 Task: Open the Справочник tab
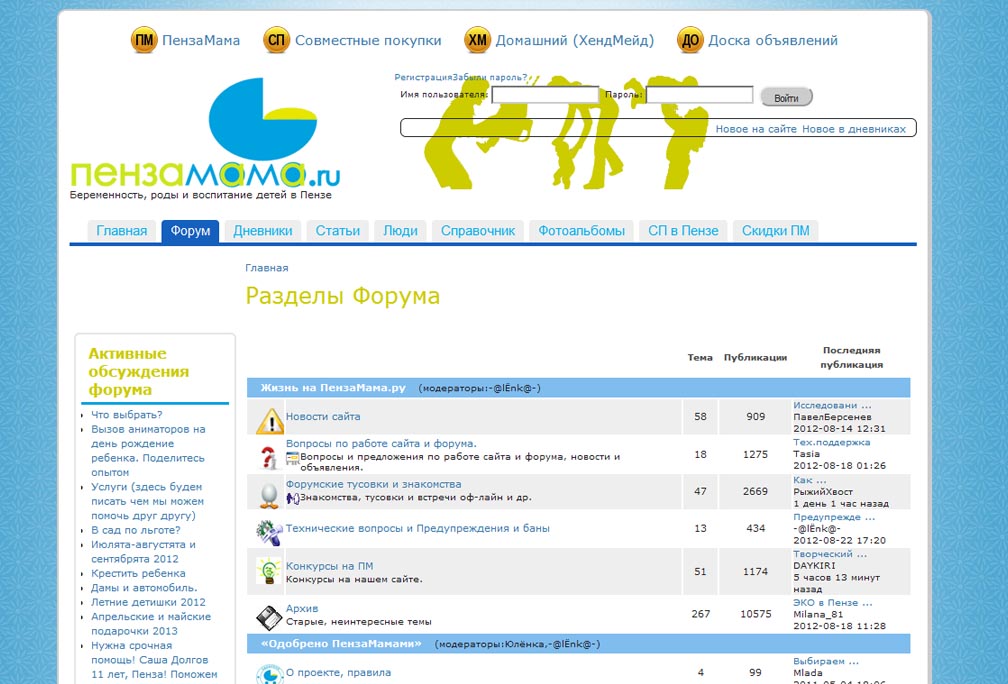(478, 231)
